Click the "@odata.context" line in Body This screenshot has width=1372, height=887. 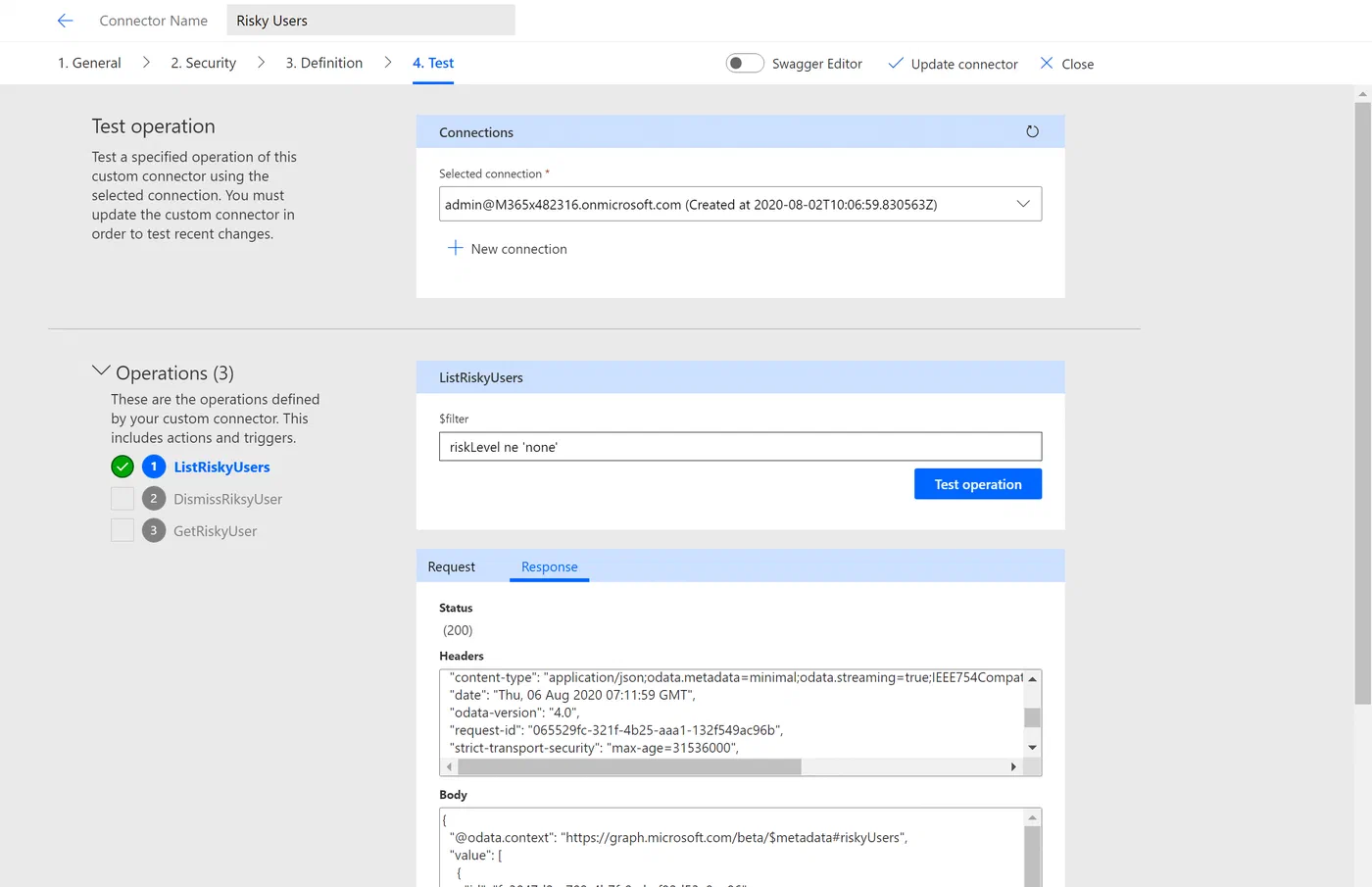(x=678, y=838)
